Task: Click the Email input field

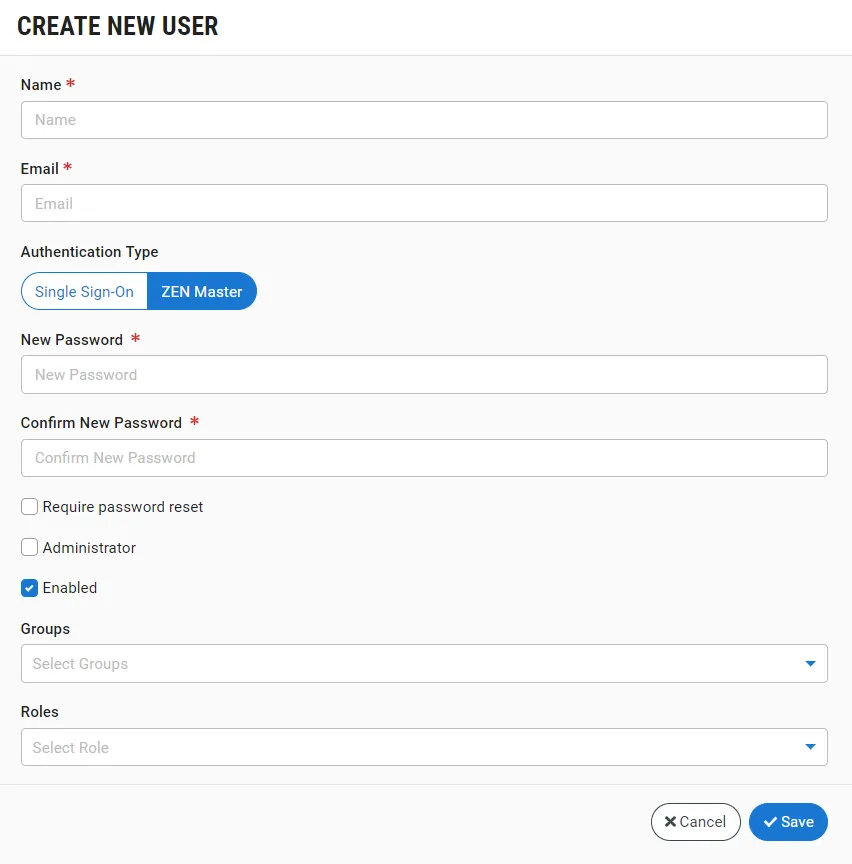Action: pyautogui.click(x=424, y=203)
